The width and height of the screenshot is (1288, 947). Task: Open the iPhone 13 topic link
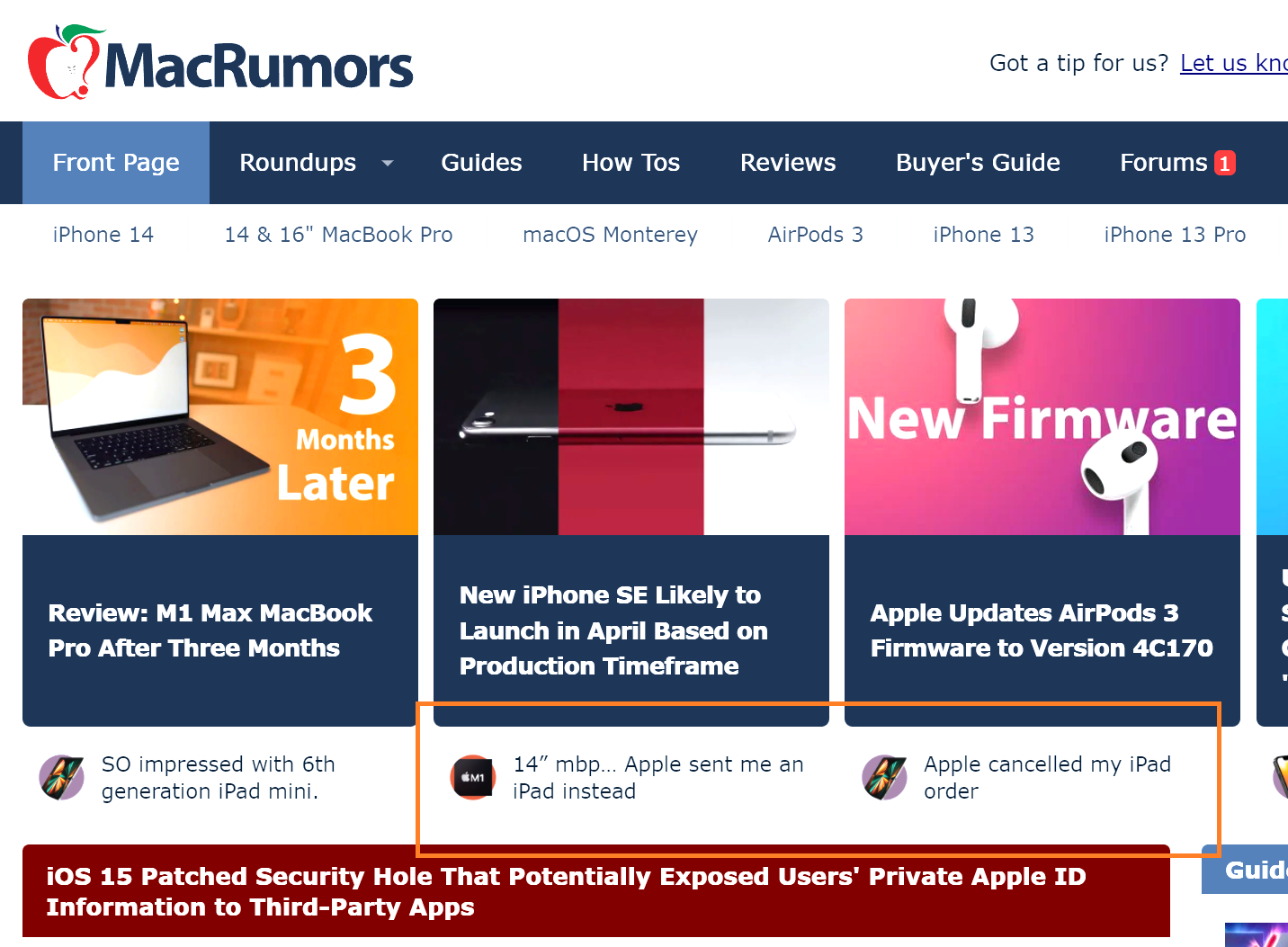coord(983,235)
